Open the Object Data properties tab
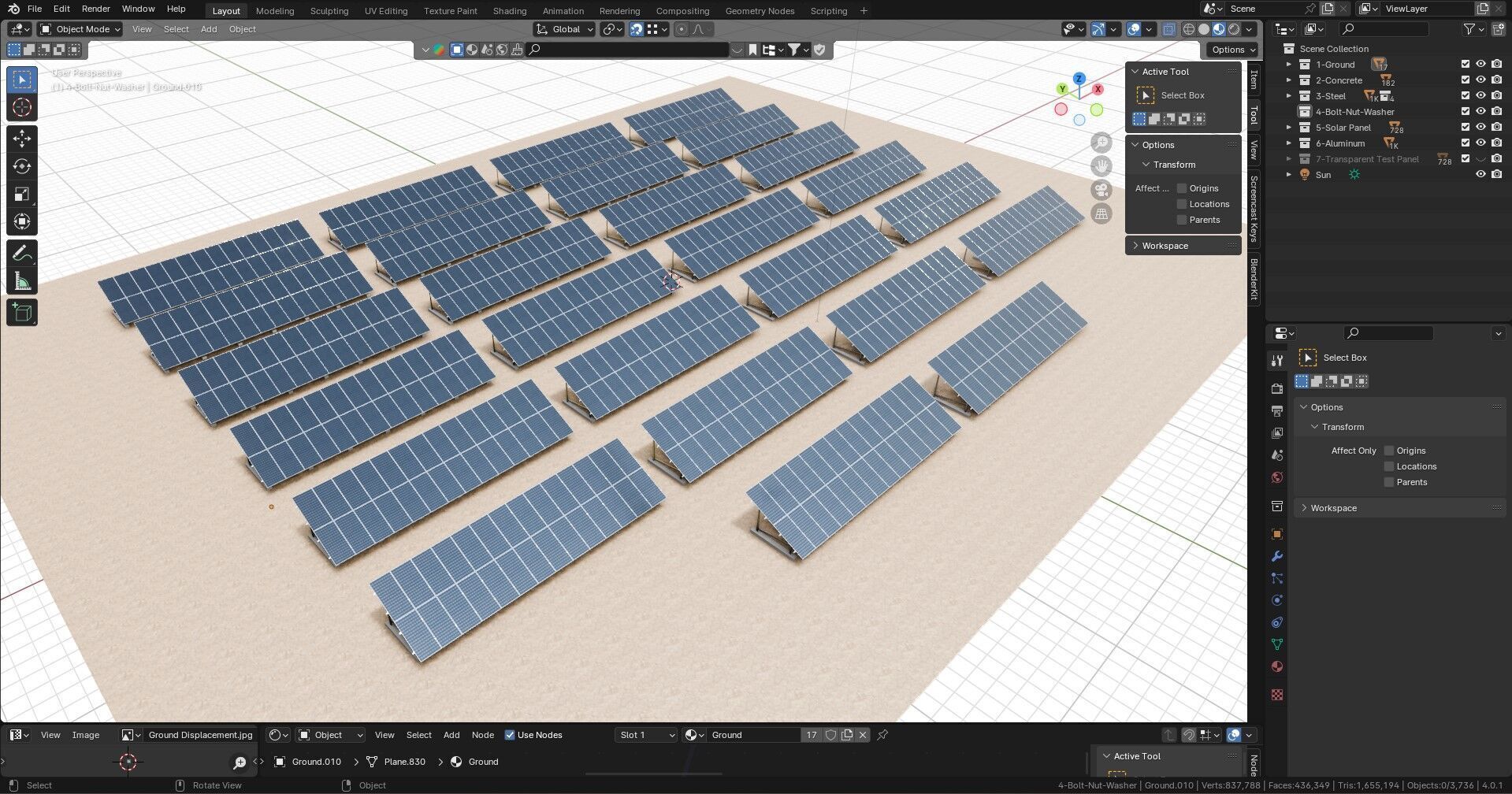The width and height of the screenshot is (1512, 794). 1277,644
